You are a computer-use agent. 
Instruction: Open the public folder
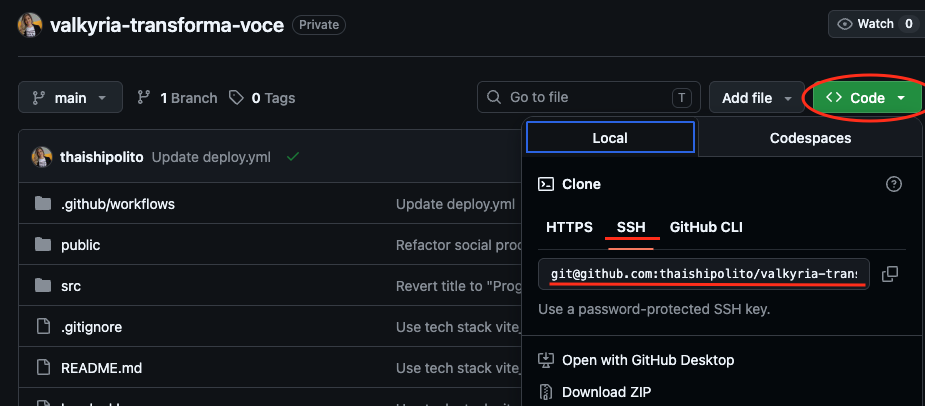pos(81,245)
